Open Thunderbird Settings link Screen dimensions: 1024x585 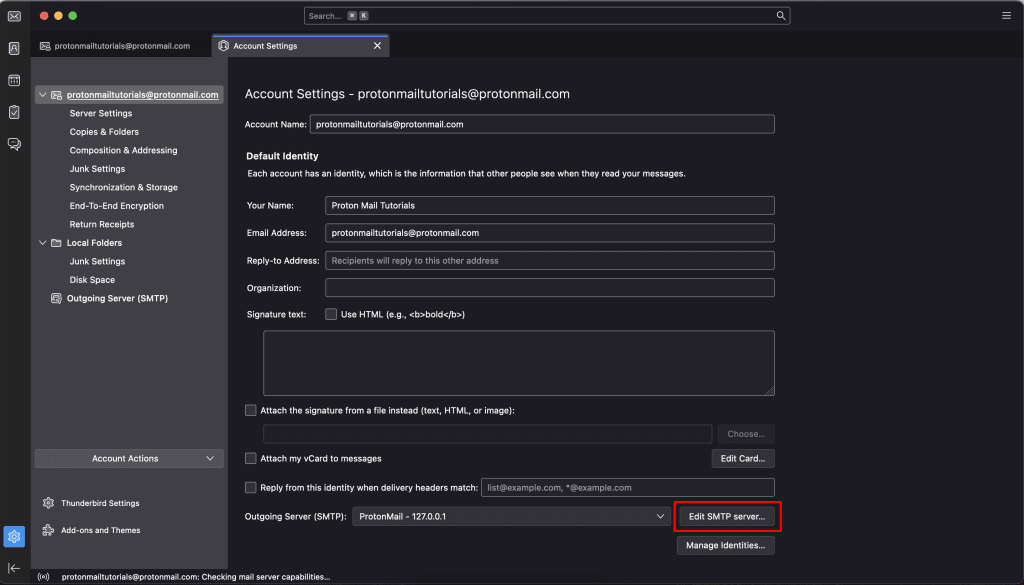click(100, 503)
